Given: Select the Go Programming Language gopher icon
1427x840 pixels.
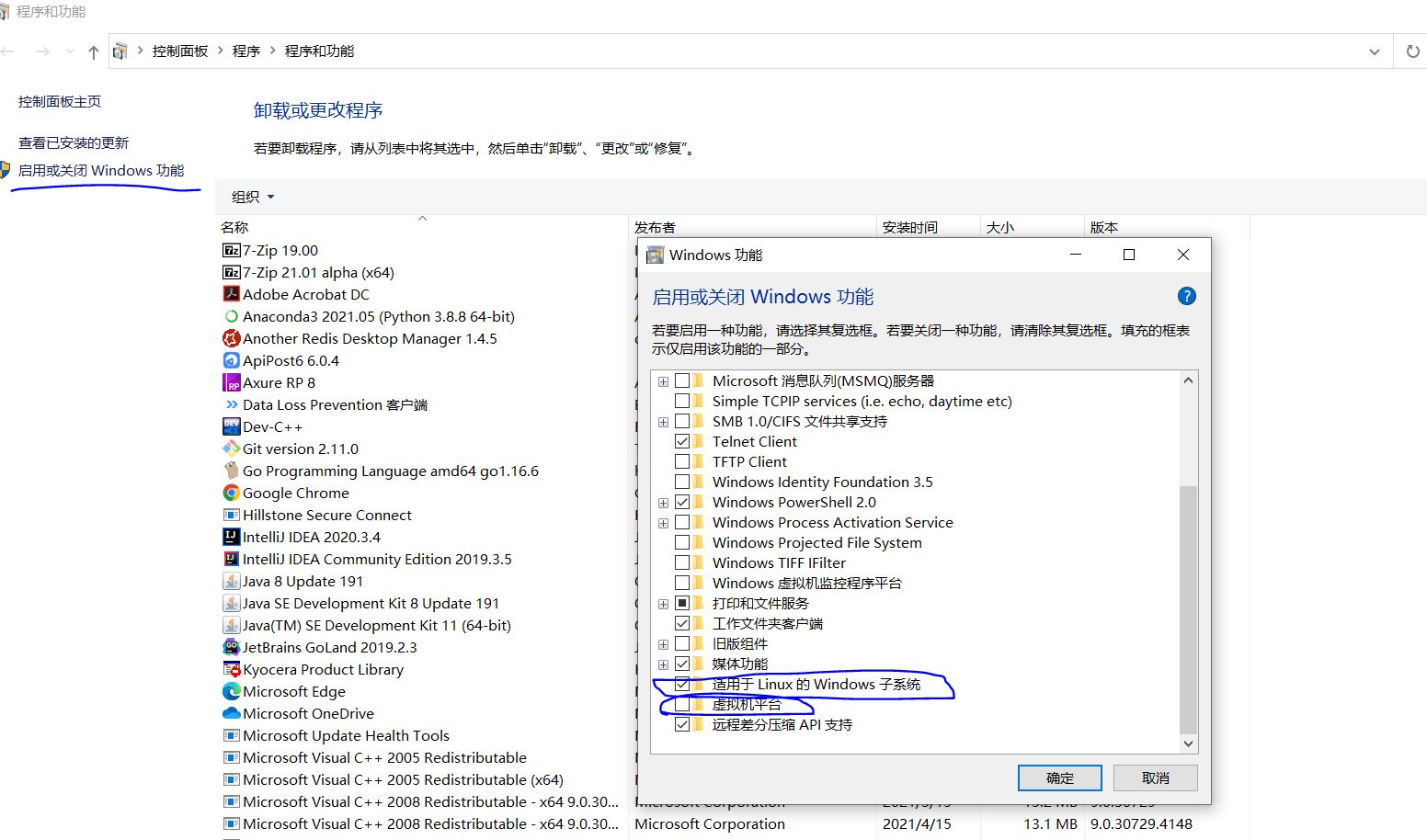Looking at the screenshot, I should coord(232,471).
